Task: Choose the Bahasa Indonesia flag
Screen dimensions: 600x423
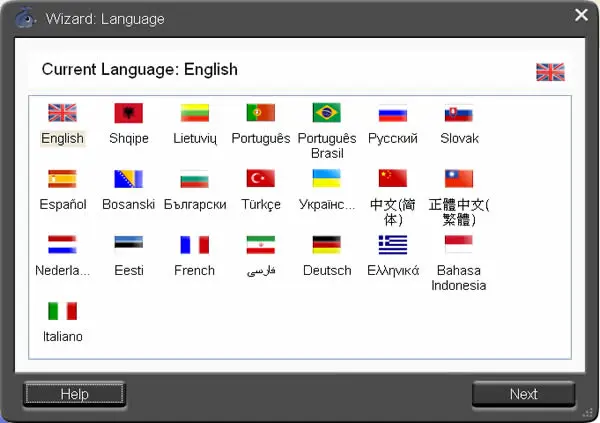Action: [458, 244]
